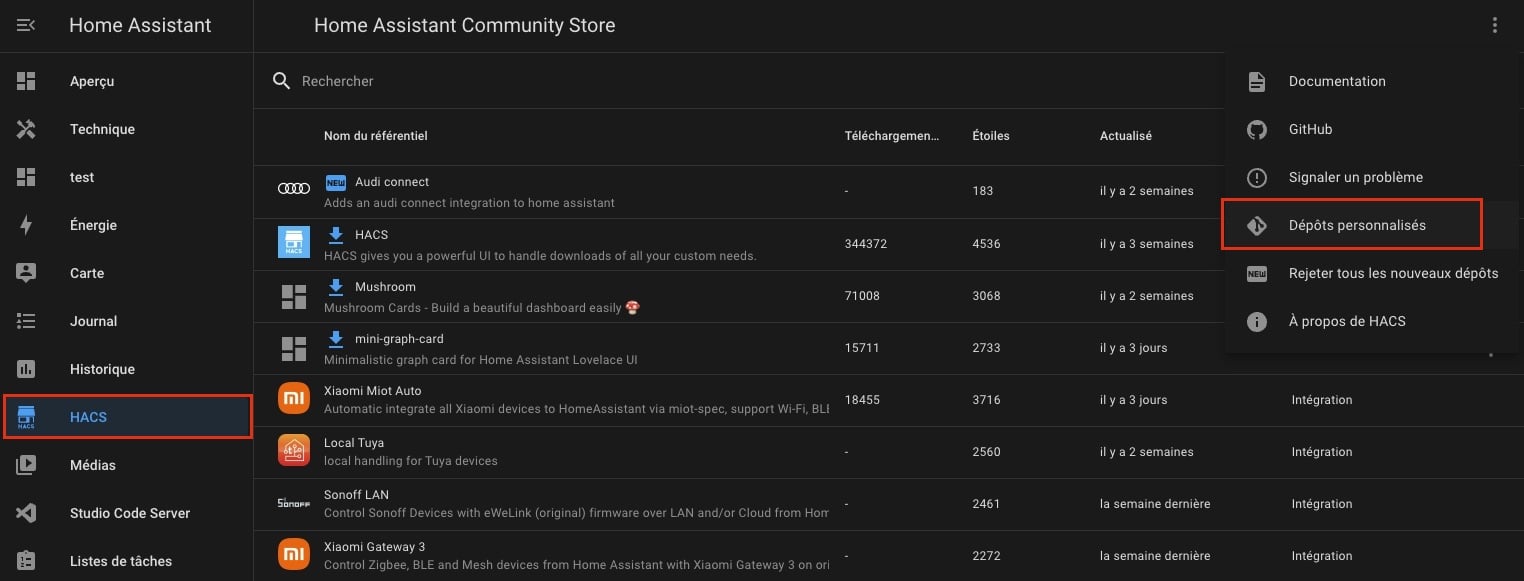Click the Home Assistant sidebar title
1524x581 pixels.
[x=140, y=26]
